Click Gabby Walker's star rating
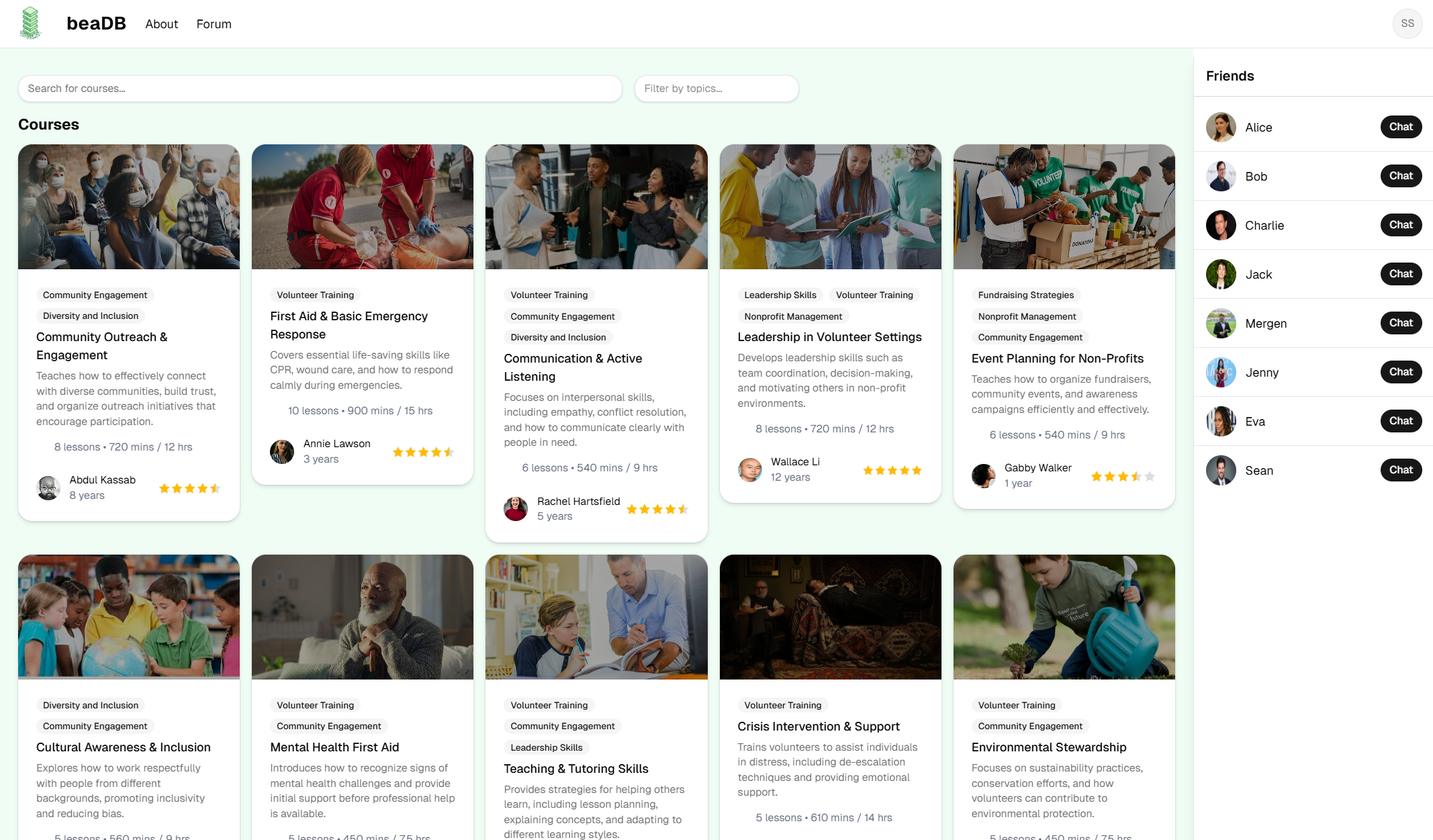Image resolution: width=1433 pixels, height=840 pixels. pos(1122,476)
